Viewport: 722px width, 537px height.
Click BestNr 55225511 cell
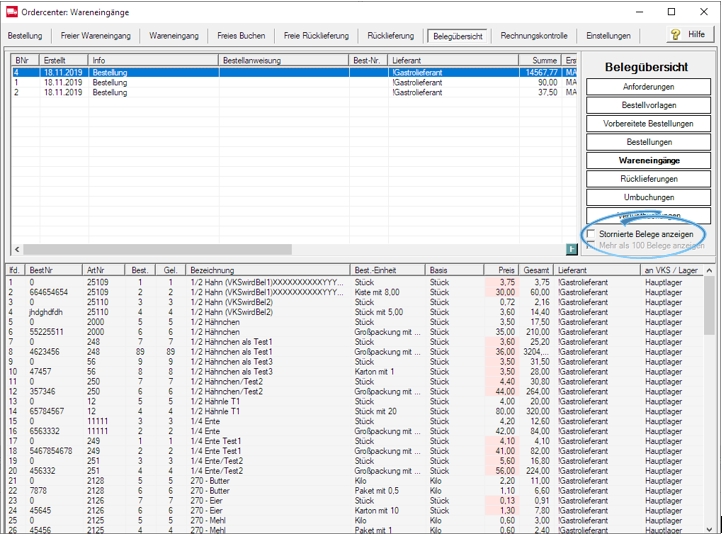tap(47, 332)
